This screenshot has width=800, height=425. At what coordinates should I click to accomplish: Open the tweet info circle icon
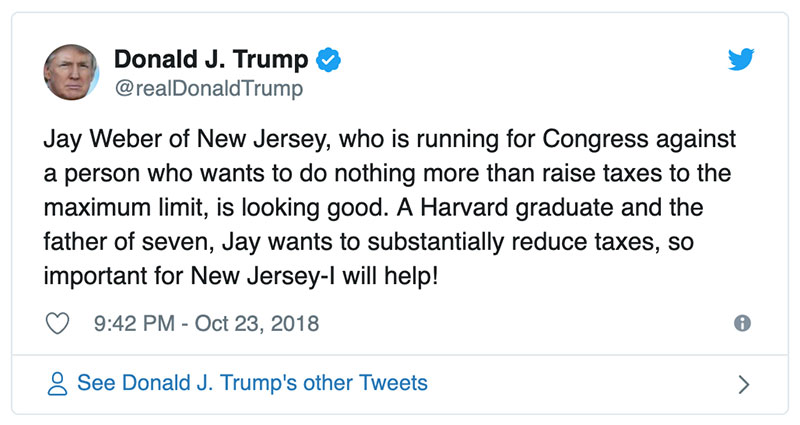742,323
